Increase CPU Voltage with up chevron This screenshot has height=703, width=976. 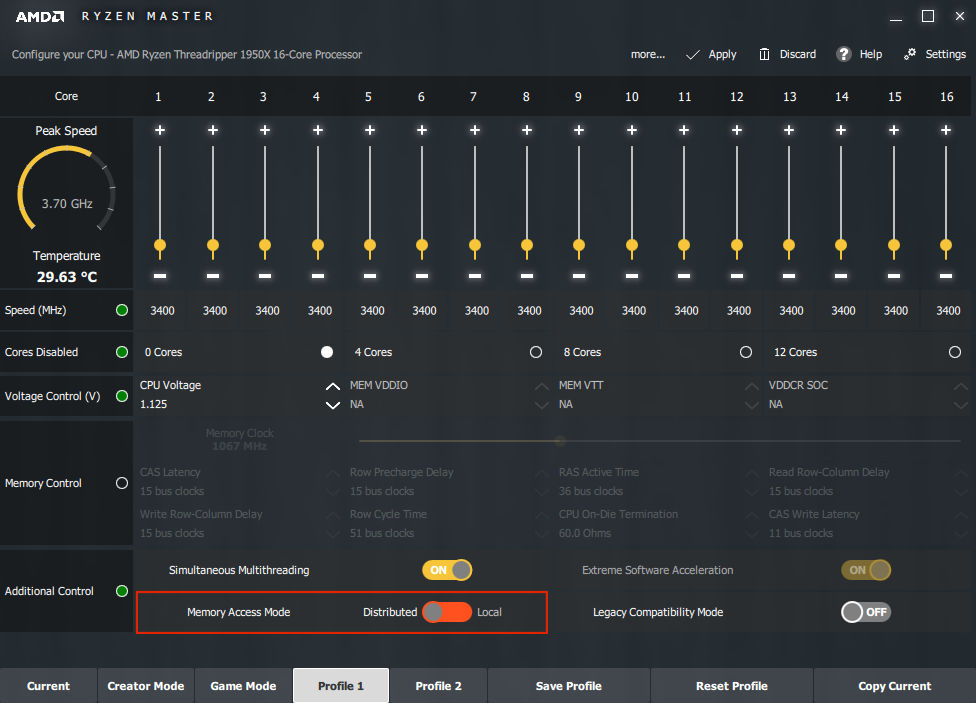pos(333,387)
